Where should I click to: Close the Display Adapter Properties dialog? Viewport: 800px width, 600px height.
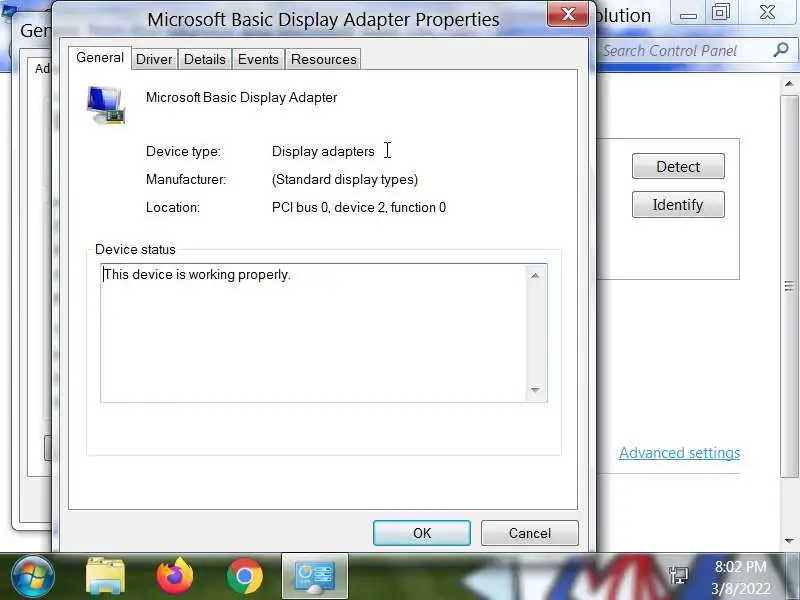(567, 14)
